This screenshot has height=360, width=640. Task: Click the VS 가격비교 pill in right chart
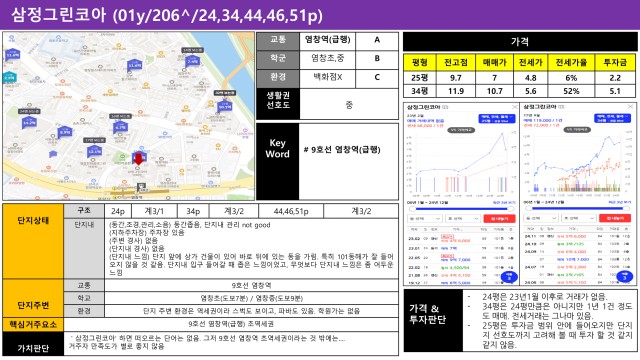tap(577, 129)
